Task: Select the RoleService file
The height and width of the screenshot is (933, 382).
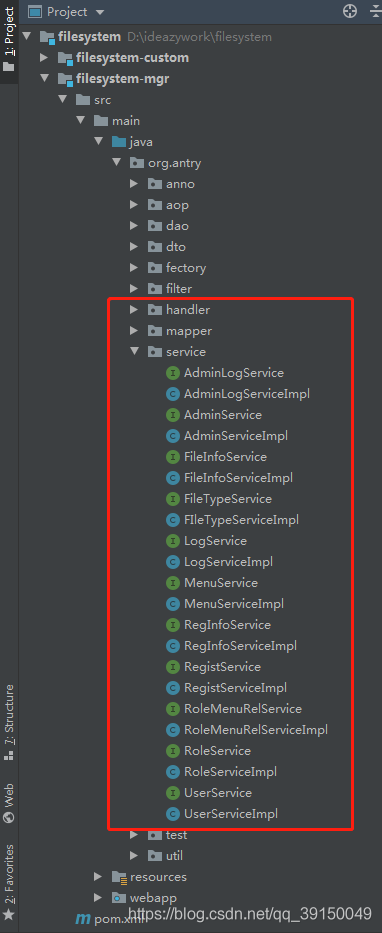Action: click(217, 751)
